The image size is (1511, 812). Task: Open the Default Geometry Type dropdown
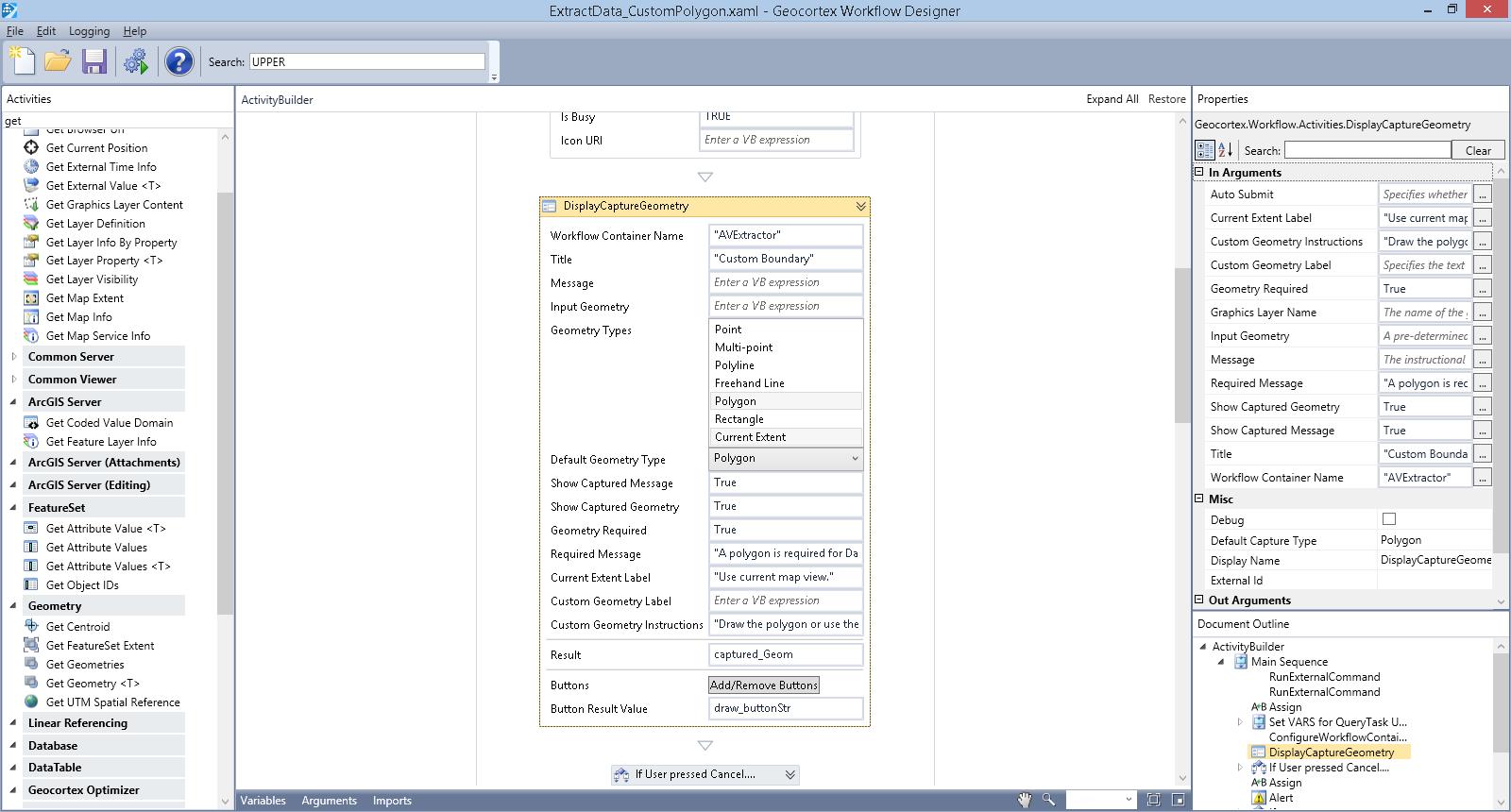coord(786,458)
